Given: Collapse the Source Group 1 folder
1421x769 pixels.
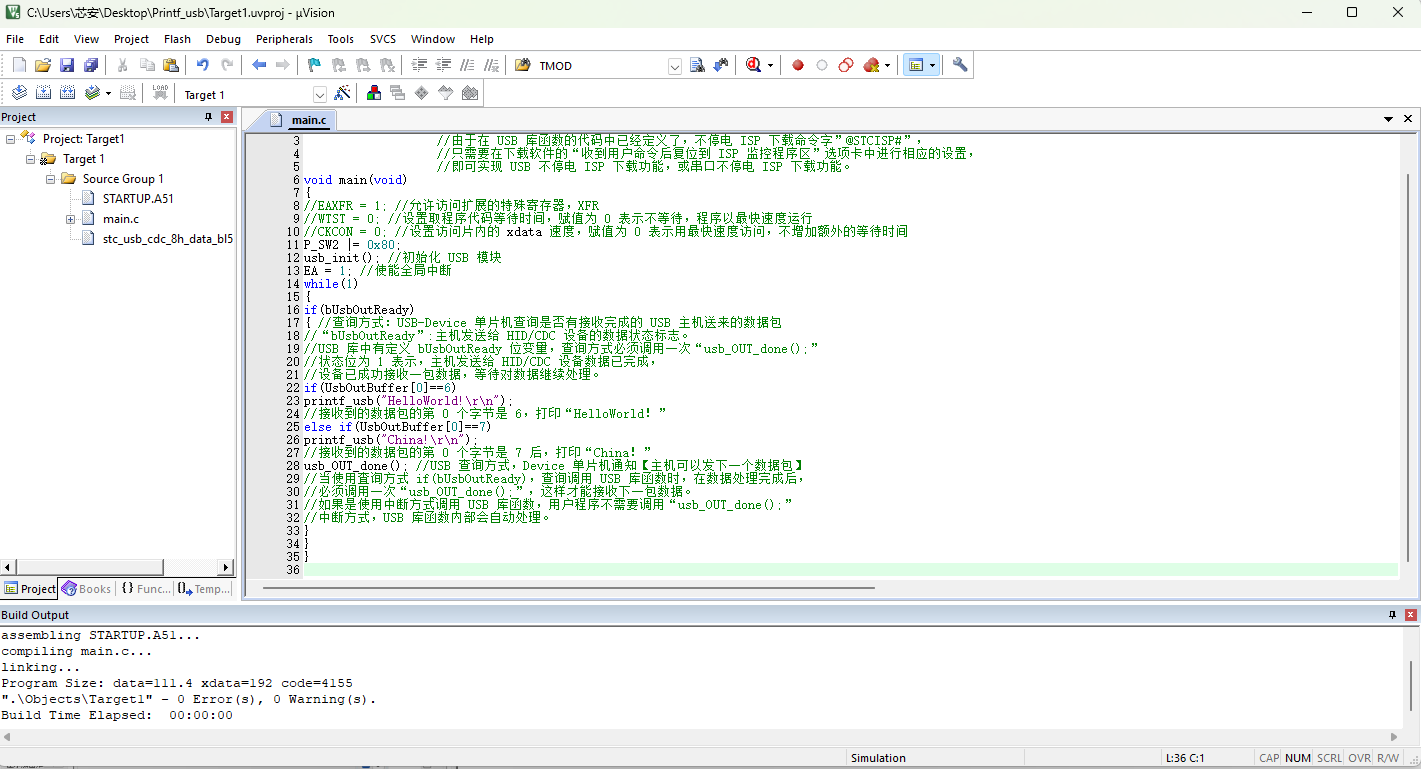Looking at the screenshot, I should (x=50, y=179).
